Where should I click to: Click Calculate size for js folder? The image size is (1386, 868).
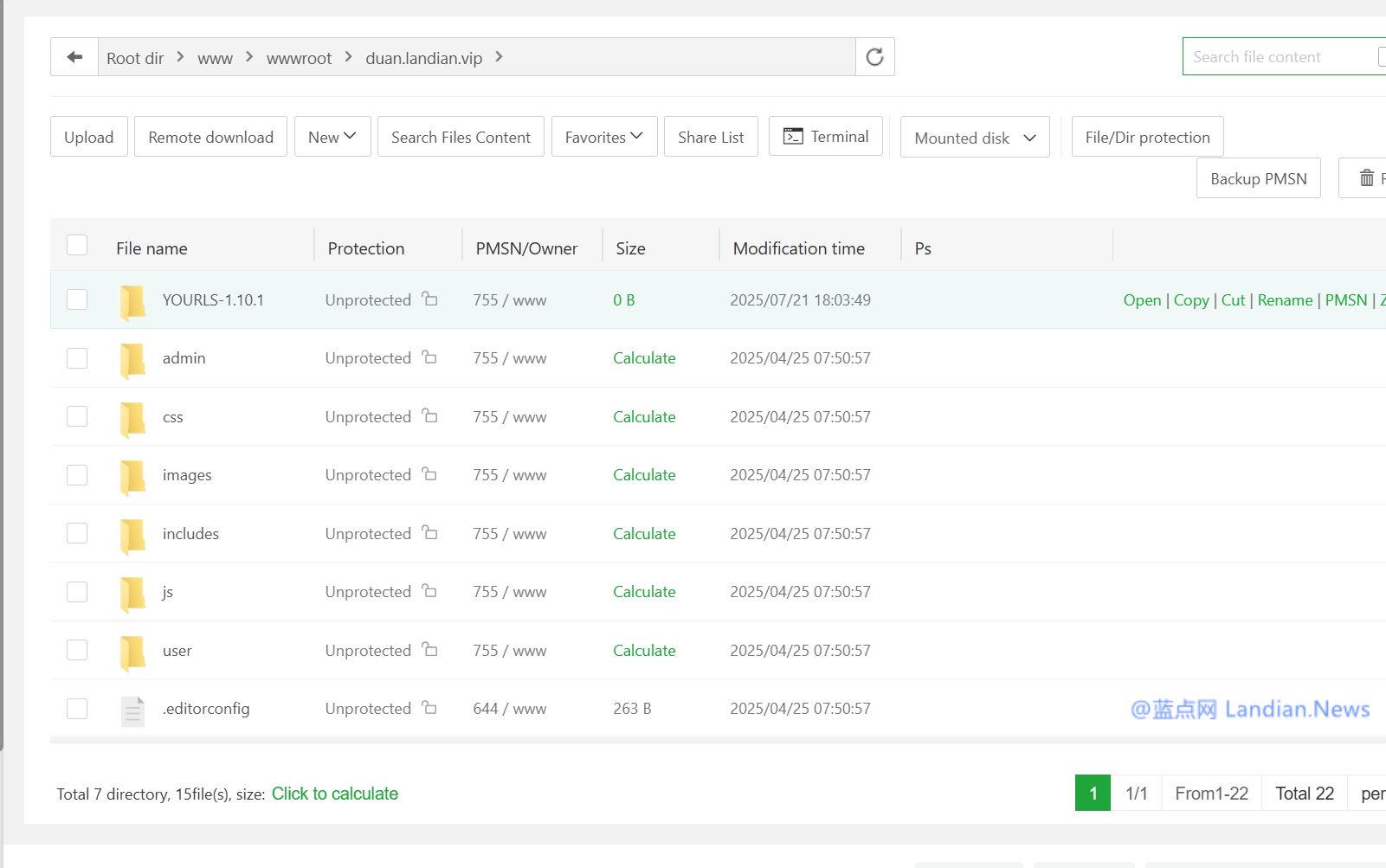tap(644, 592)
